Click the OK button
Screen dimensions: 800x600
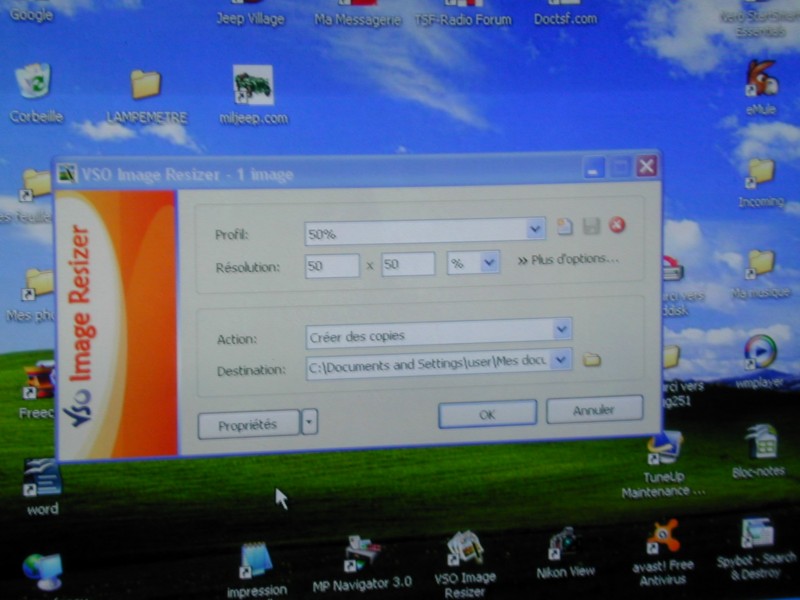(487, 414)
